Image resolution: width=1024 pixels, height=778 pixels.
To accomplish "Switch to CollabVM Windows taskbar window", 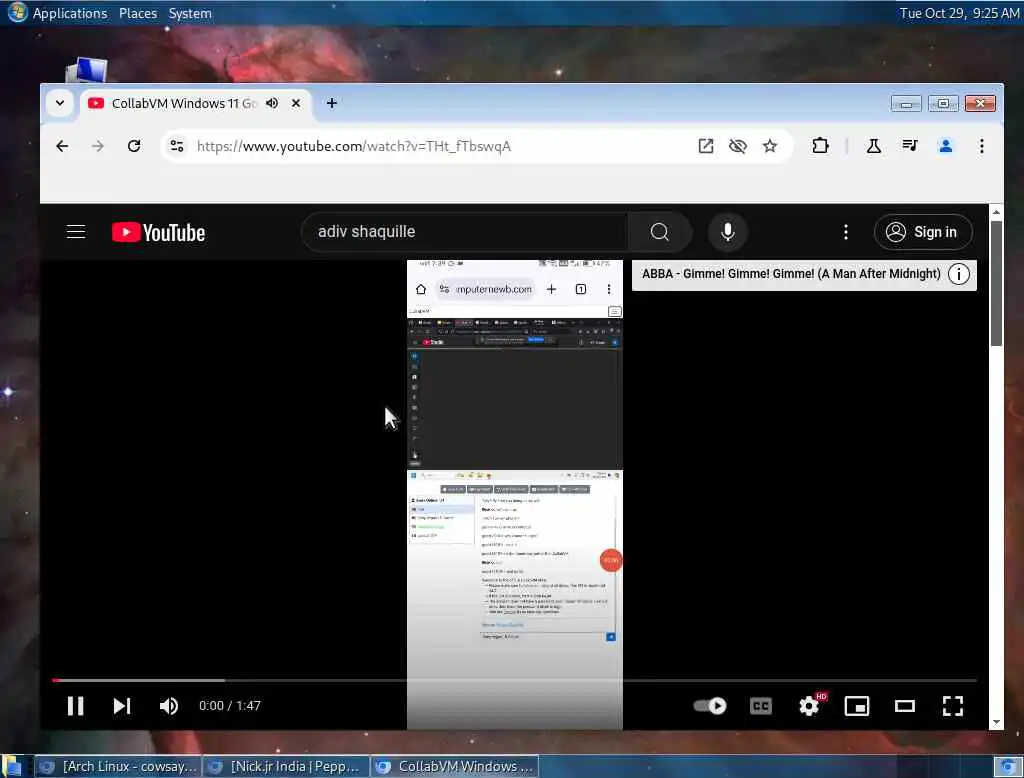I will coord(455,766).
